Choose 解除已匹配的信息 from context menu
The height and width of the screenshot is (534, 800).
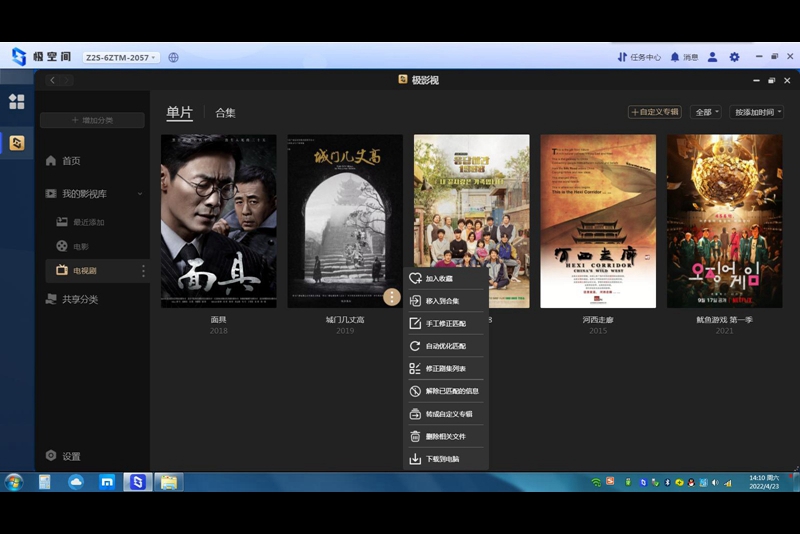pos(445,391)
